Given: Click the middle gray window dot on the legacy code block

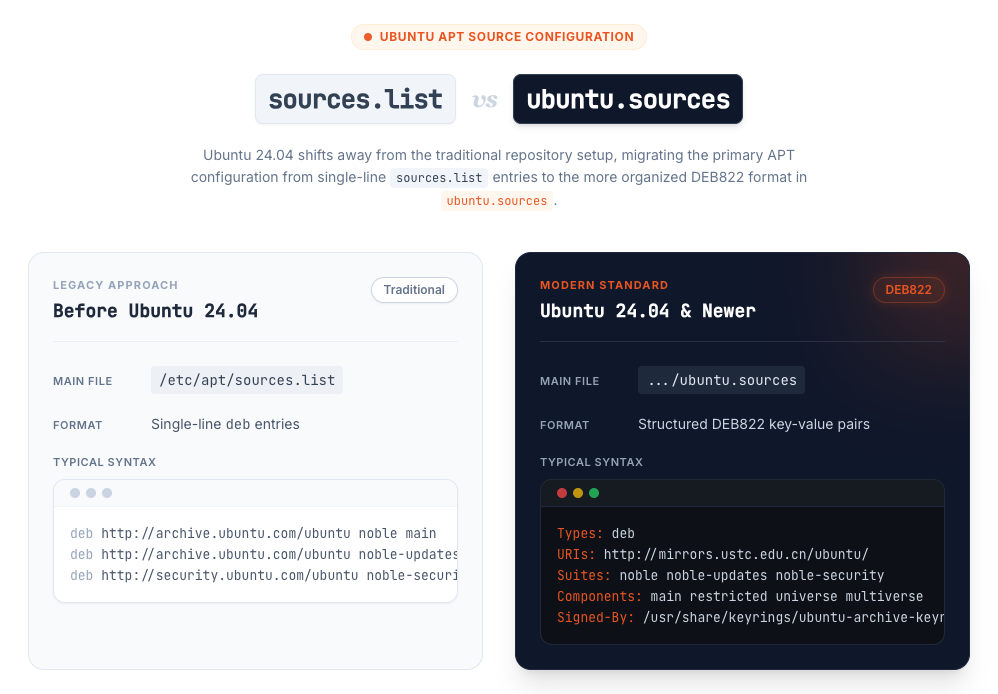Looking at the screenshot, I should click(x=91, y=492).
